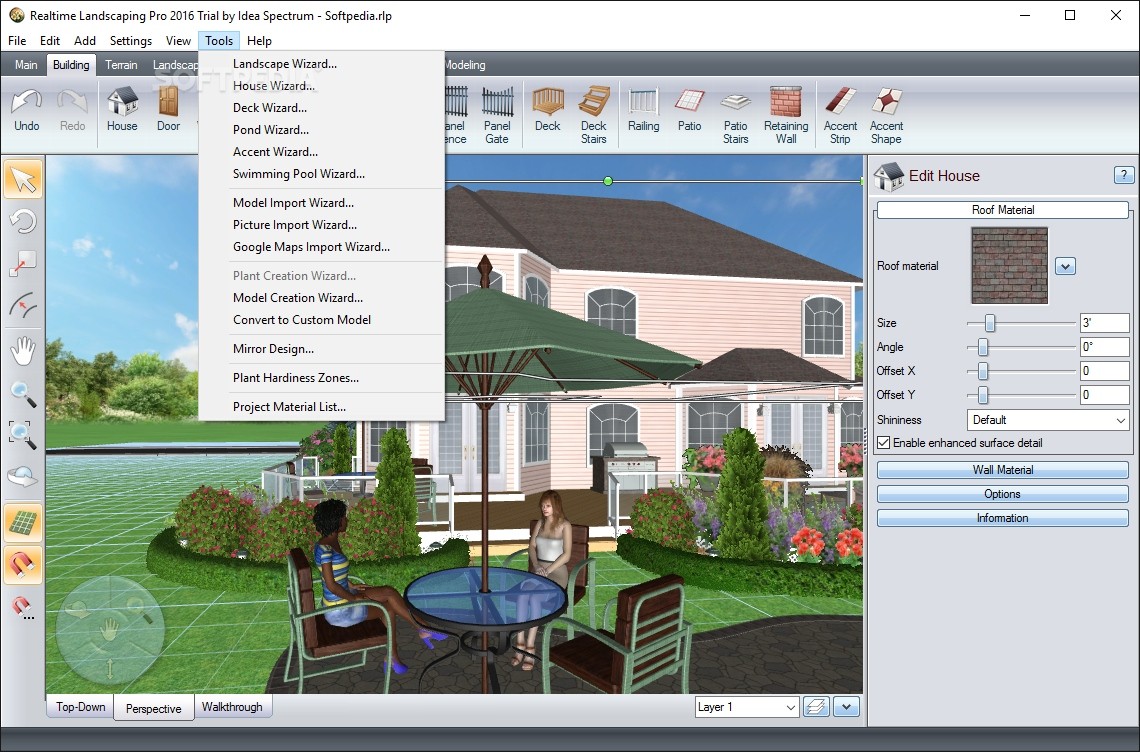Open the magnet snap settings icon
Screen dimensions: 1140x752
23,607
